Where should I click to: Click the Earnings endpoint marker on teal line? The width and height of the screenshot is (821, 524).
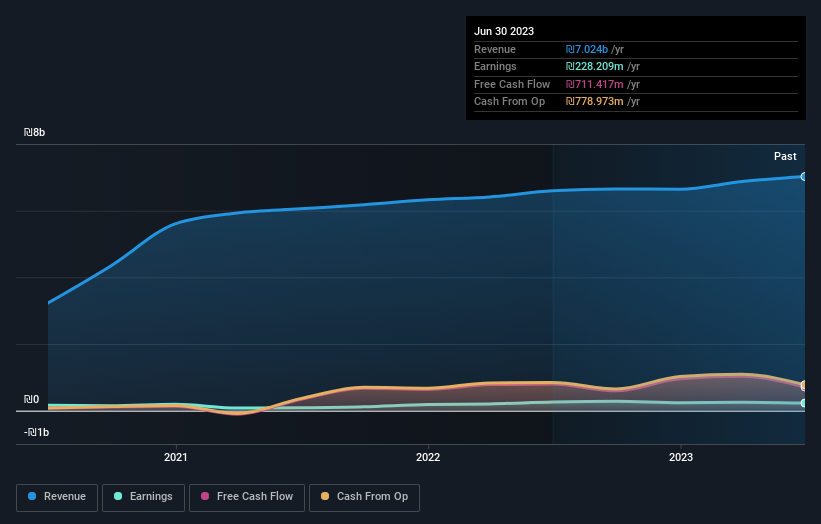tap(804, 403)
